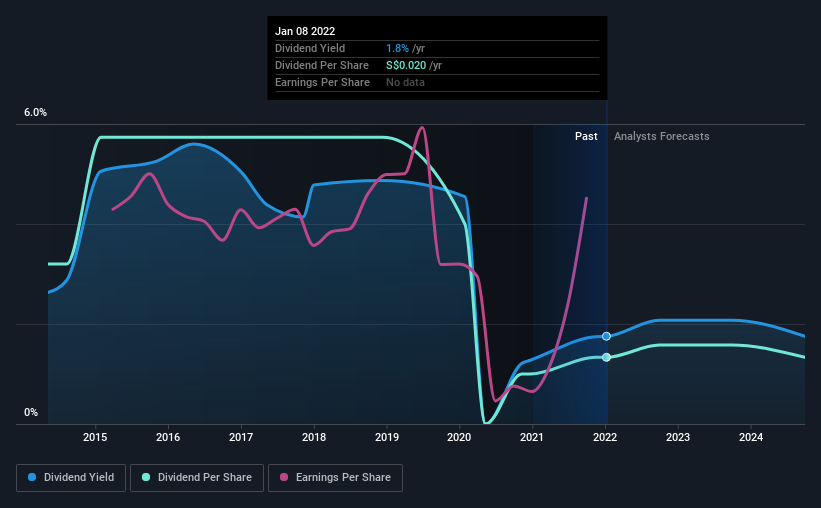This screenshot has width=821, height=508.
Task: Click the 6.0% y-axis label
Action: (x=35, y=113)
